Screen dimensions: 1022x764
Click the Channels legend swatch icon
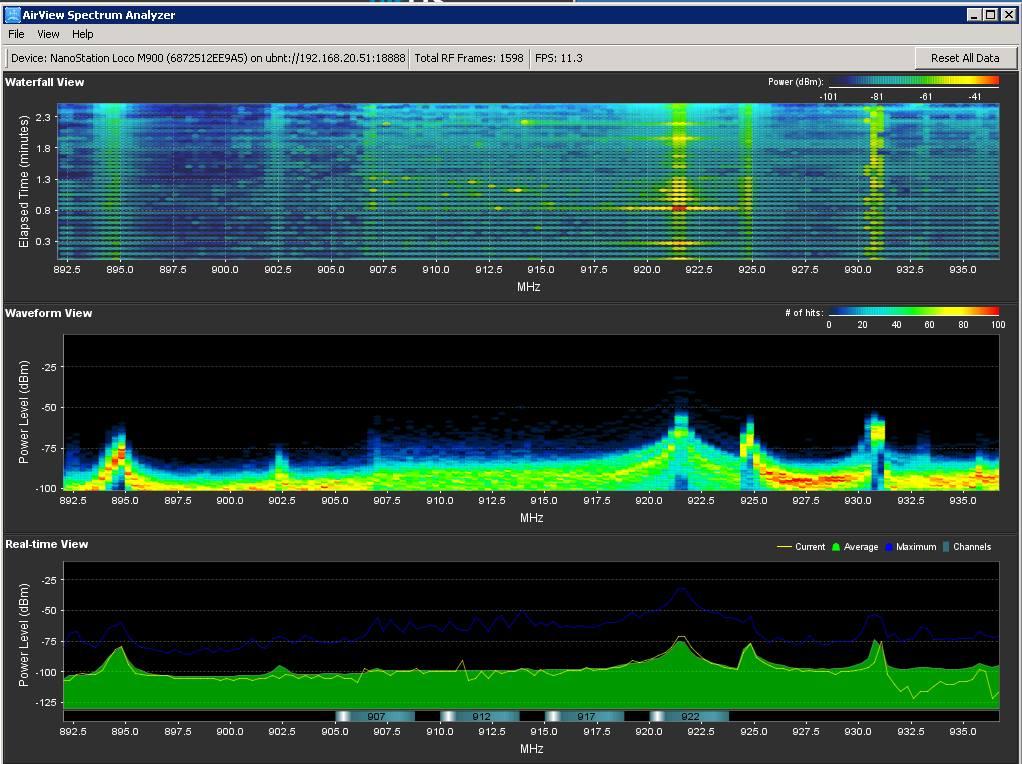click(x=946, y=547)
